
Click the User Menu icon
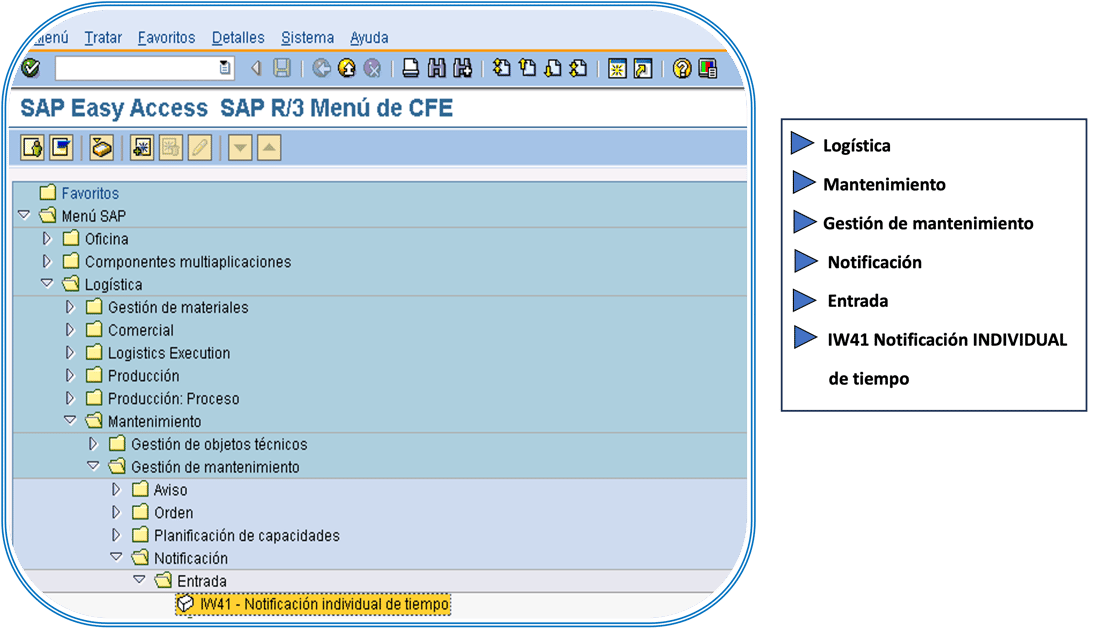33,148
